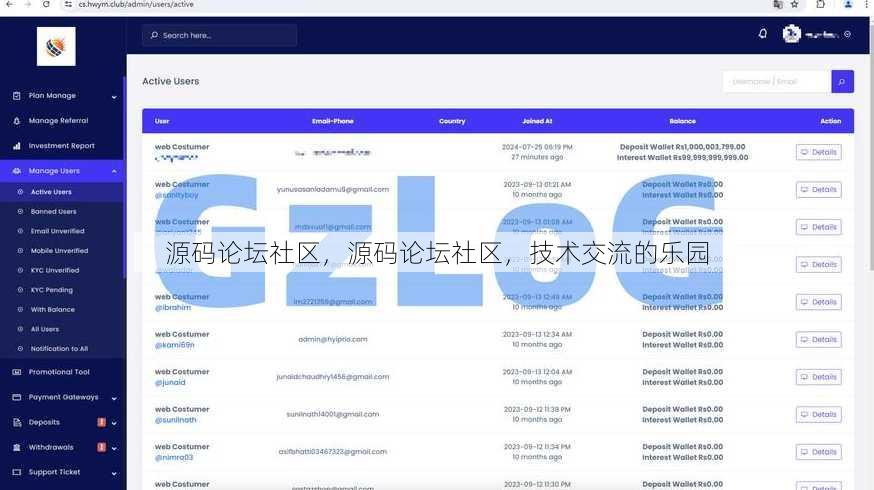Open the @nimra03 username link
The image size is (874, 490).
click(174, 457)
